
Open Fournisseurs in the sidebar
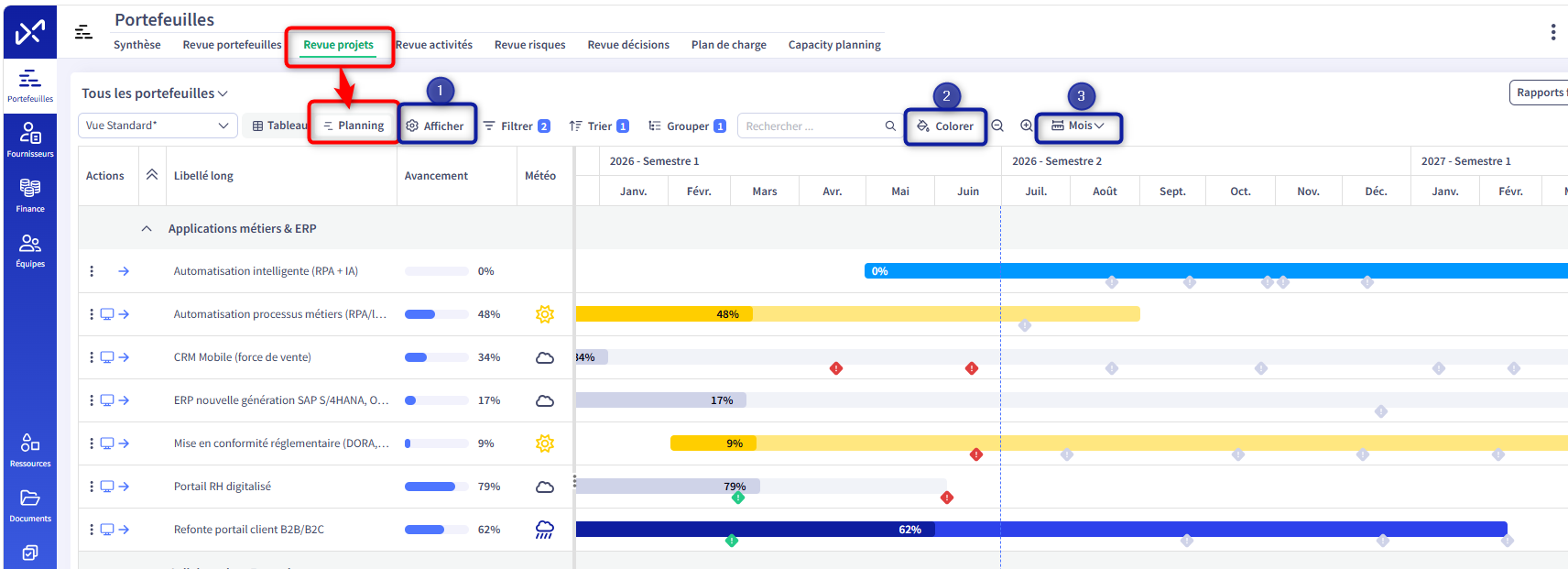point(30,139)
